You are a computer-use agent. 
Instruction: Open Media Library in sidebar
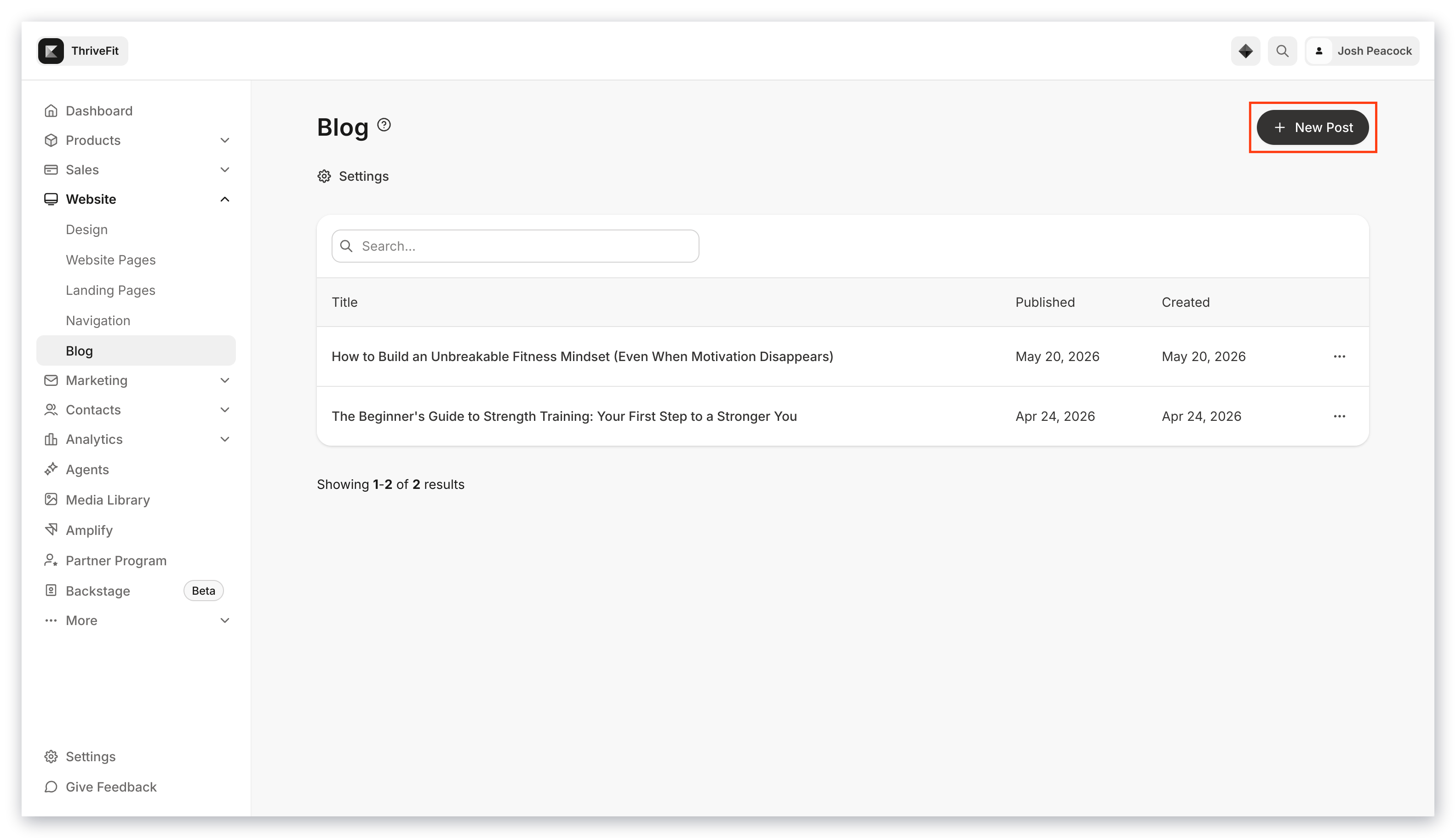136,499
